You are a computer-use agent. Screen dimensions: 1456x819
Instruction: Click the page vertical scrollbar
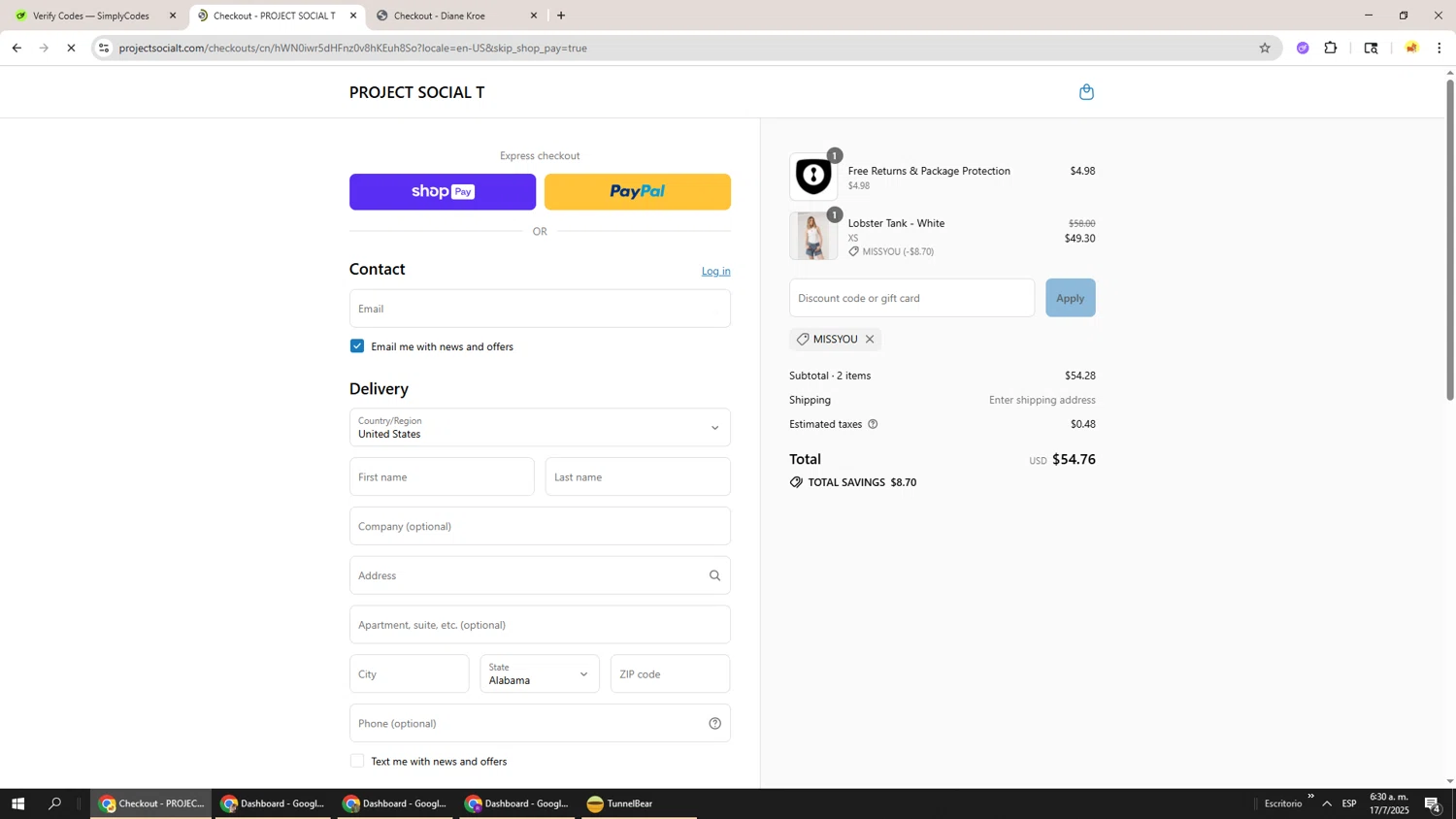[x=1450, y=239]
